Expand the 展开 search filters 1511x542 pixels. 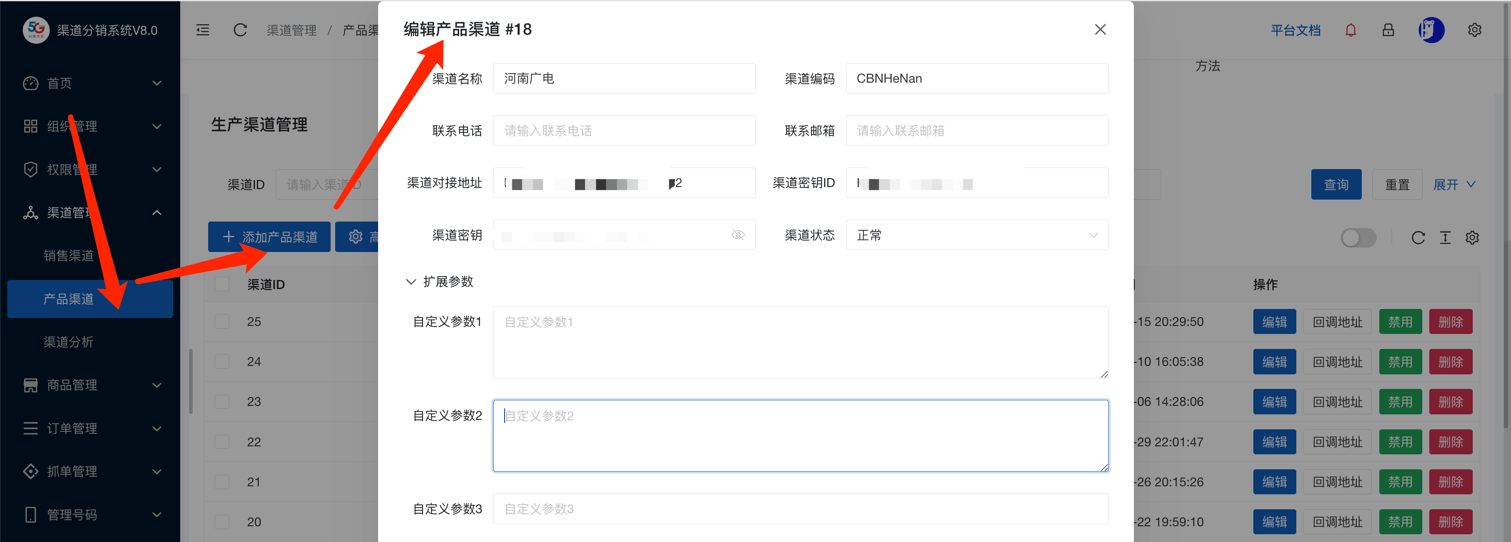pos(1454,185)
